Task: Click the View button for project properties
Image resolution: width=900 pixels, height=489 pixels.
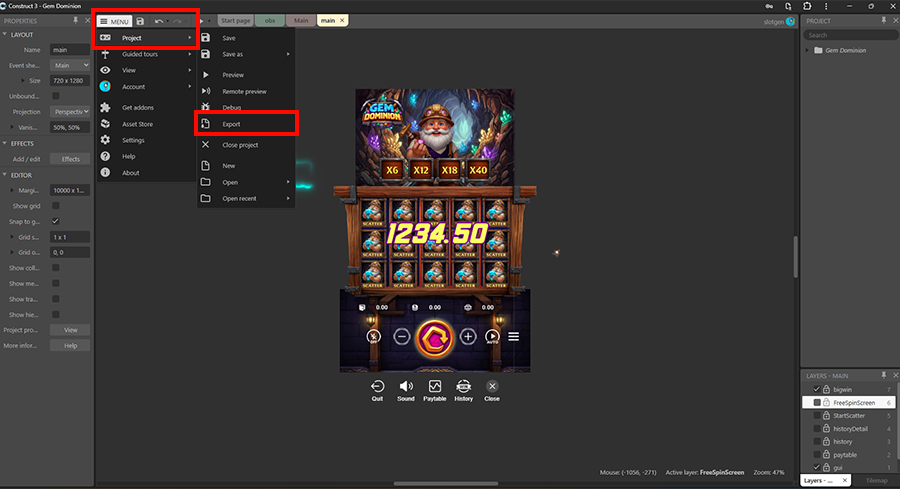Action: click(x=70, y=329)
